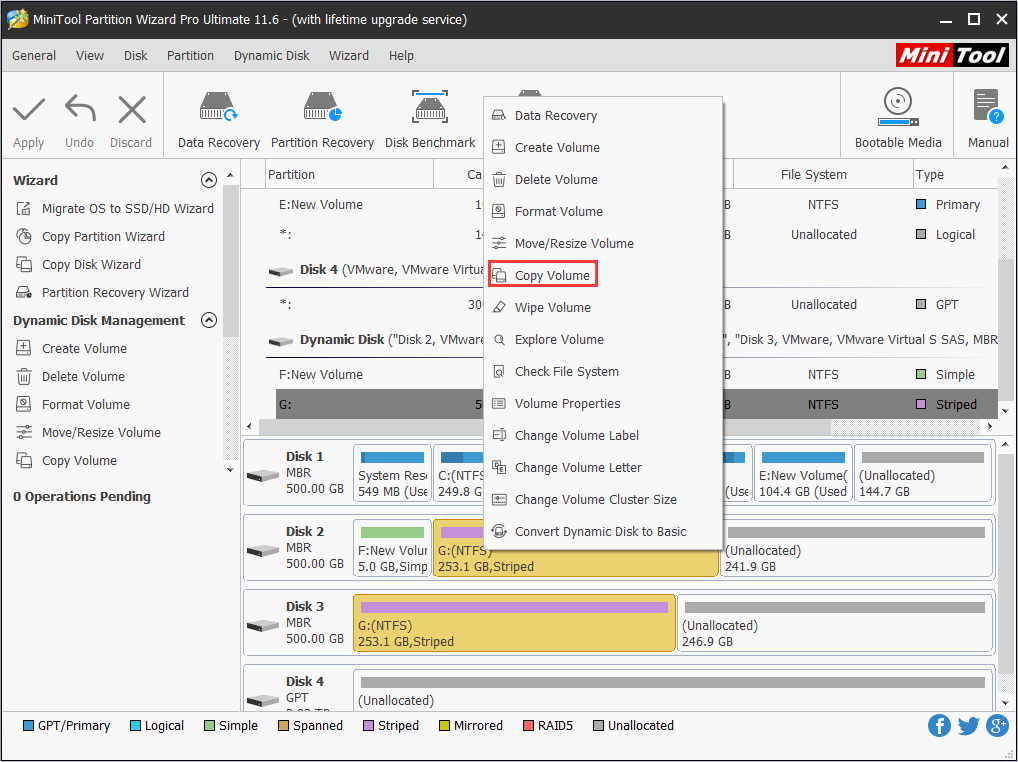This screenshot has width=1018, height=762.
Task: Click the Partition column header
Action: 350,175
